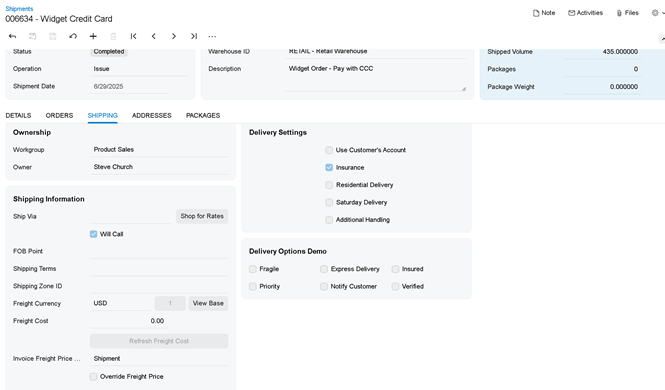The image size is (665, 390).
Task: Go to the next record
Action: [174, 36]
